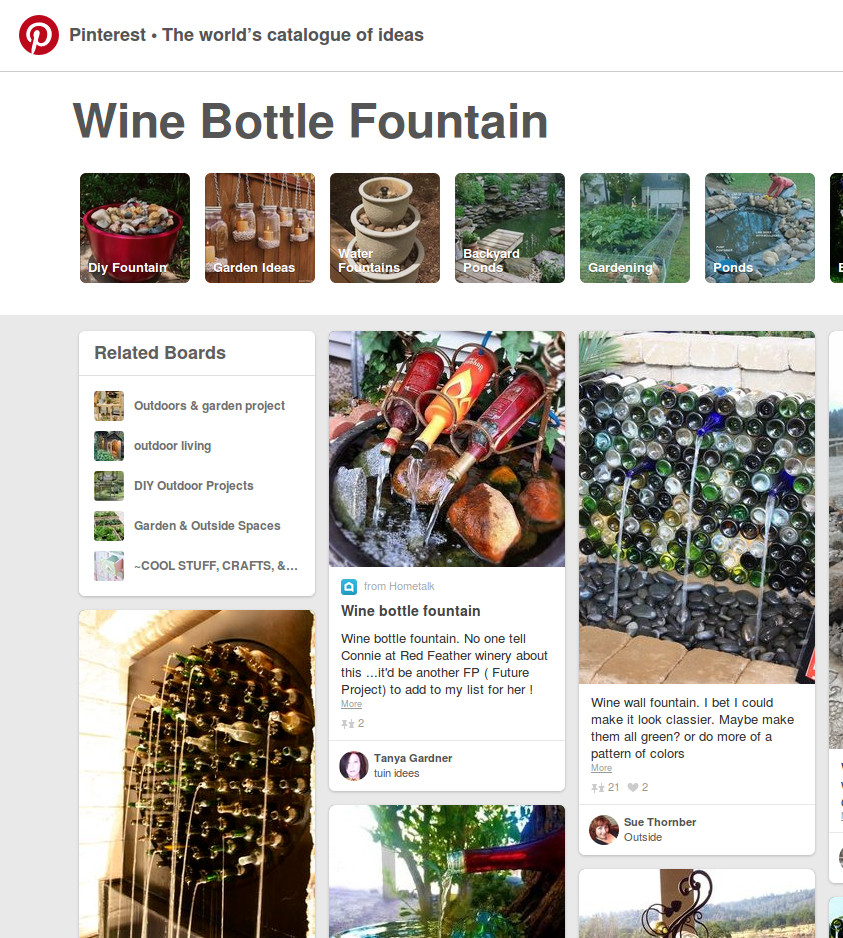The width and height of the screenshot is (843, 938).
Task: Open the Garden Ideas category tile
Action: (x=260, y=228)
